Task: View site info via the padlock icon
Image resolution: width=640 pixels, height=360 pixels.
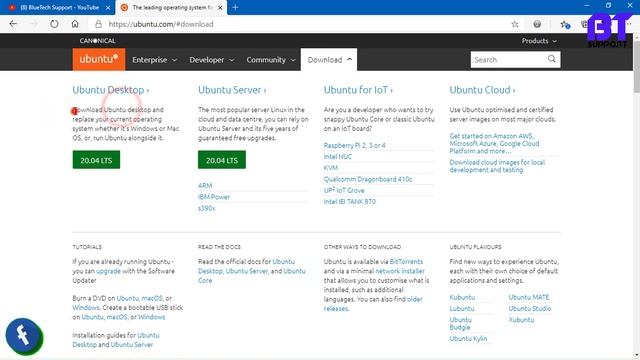Action: click(98, 24)
